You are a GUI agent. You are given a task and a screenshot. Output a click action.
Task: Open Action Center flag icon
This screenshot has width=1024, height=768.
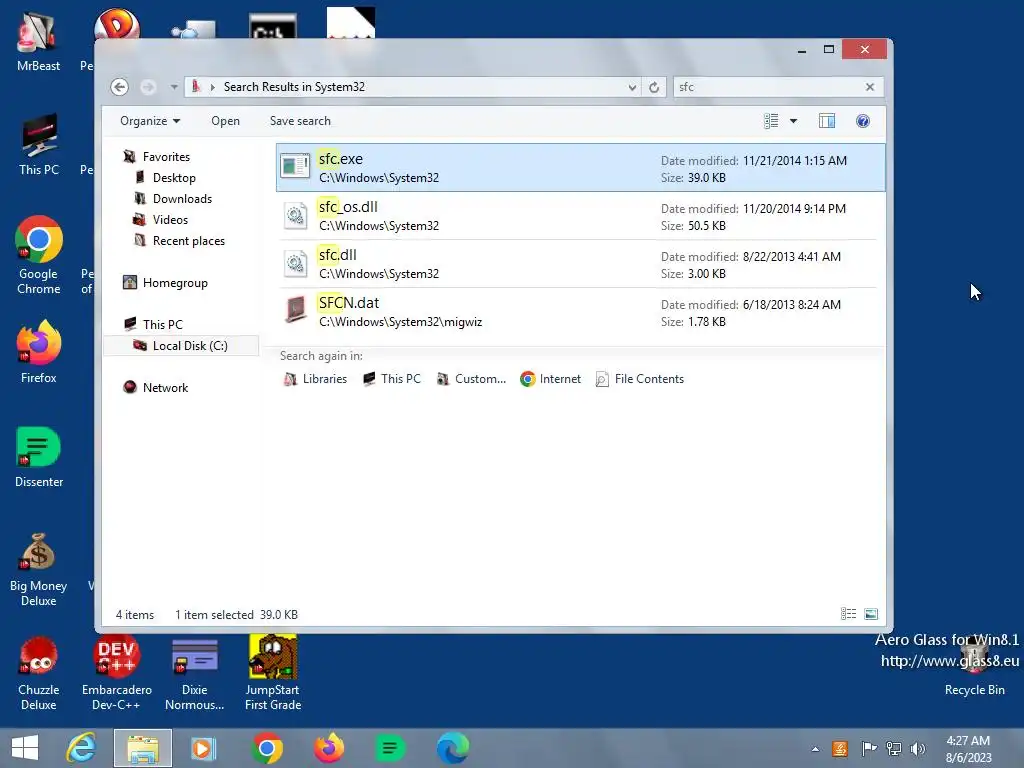point(869,749)
